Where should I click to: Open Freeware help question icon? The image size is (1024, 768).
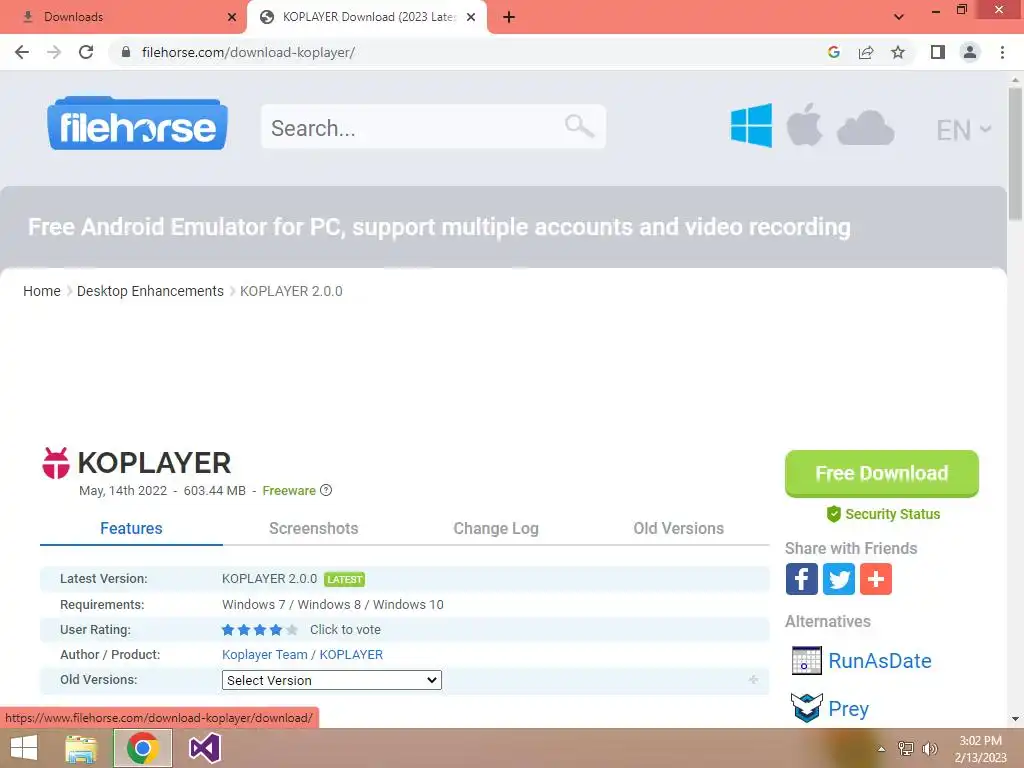point(326,490)
